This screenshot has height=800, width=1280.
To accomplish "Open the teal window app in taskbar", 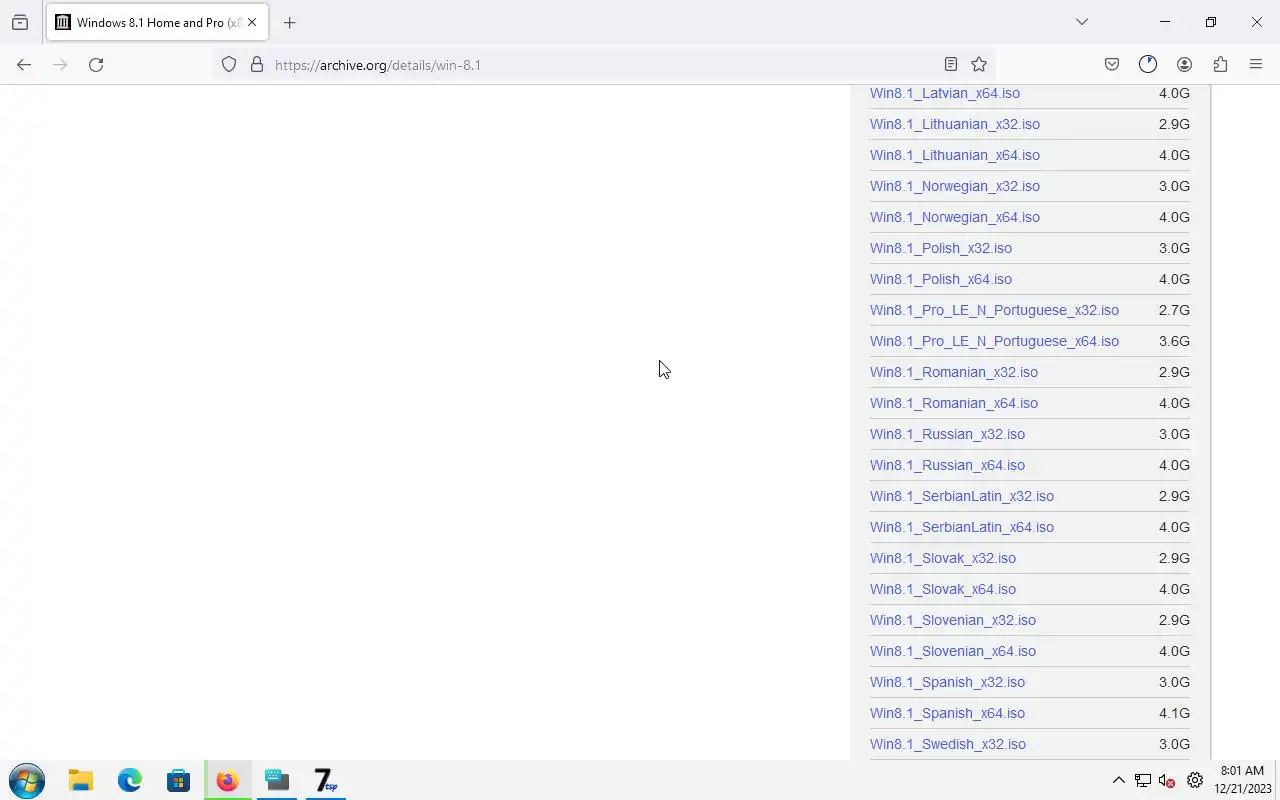I will coord(277,780).
